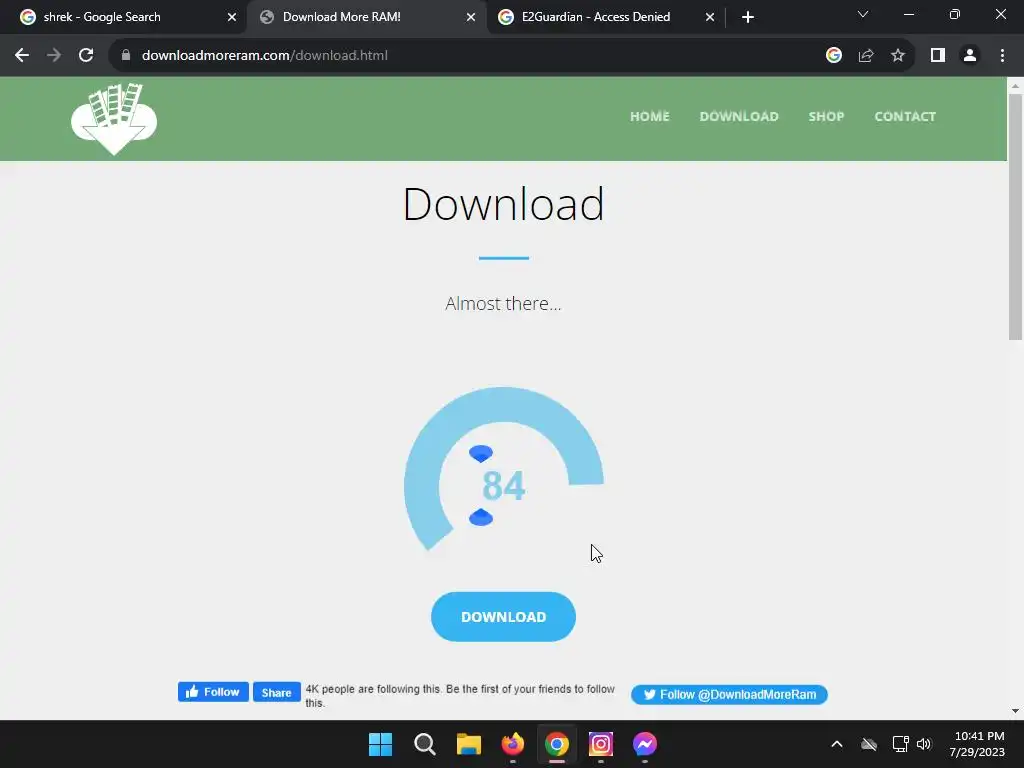This screenshot has height=768, width=1024.
Task: Open the Google icon in address bar
Action: [834, 56]
